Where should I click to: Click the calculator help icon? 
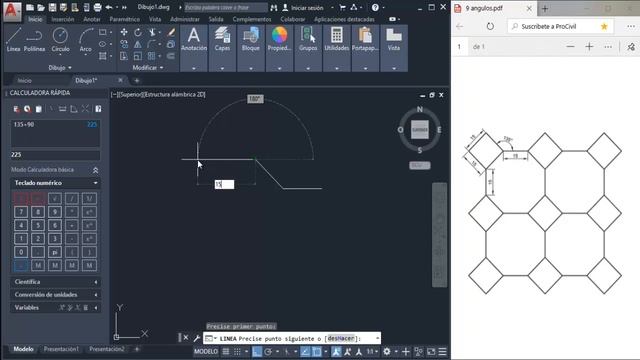coord(98,109)
